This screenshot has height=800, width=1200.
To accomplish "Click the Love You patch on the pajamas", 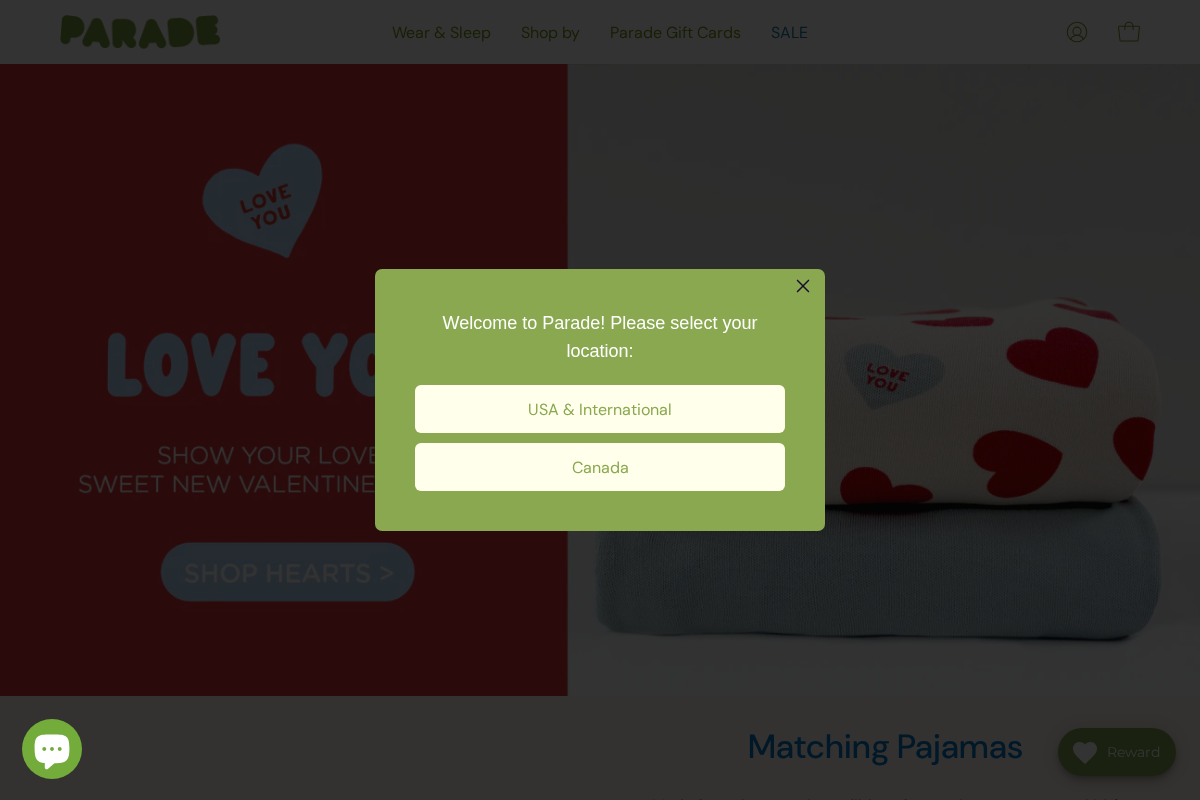I will (x=893, y=375).
